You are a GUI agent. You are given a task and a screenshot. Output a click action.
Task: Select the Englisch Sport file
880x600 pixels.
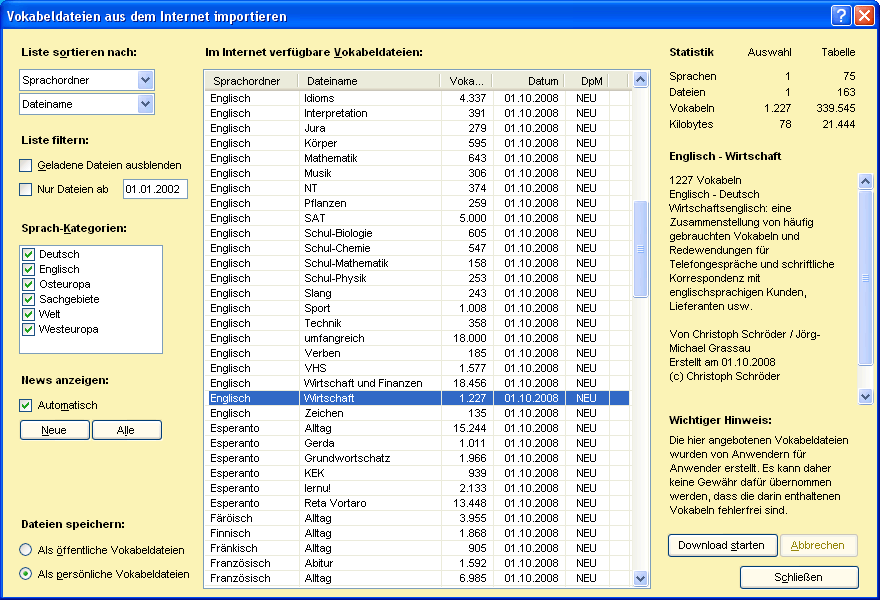[x=419, y=308]
